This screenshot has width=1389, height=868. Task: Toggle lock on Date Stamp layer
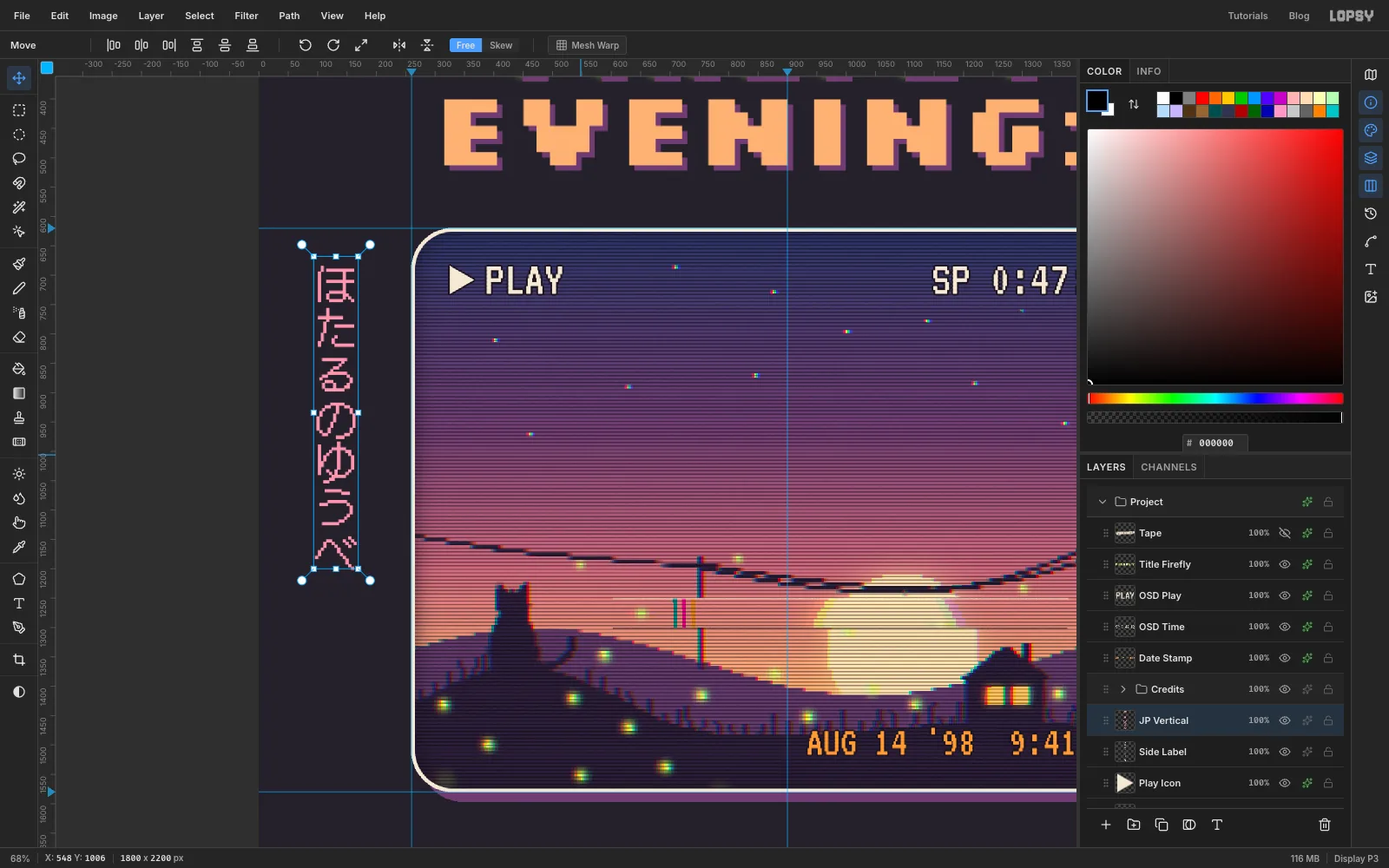coord(1328,658)
